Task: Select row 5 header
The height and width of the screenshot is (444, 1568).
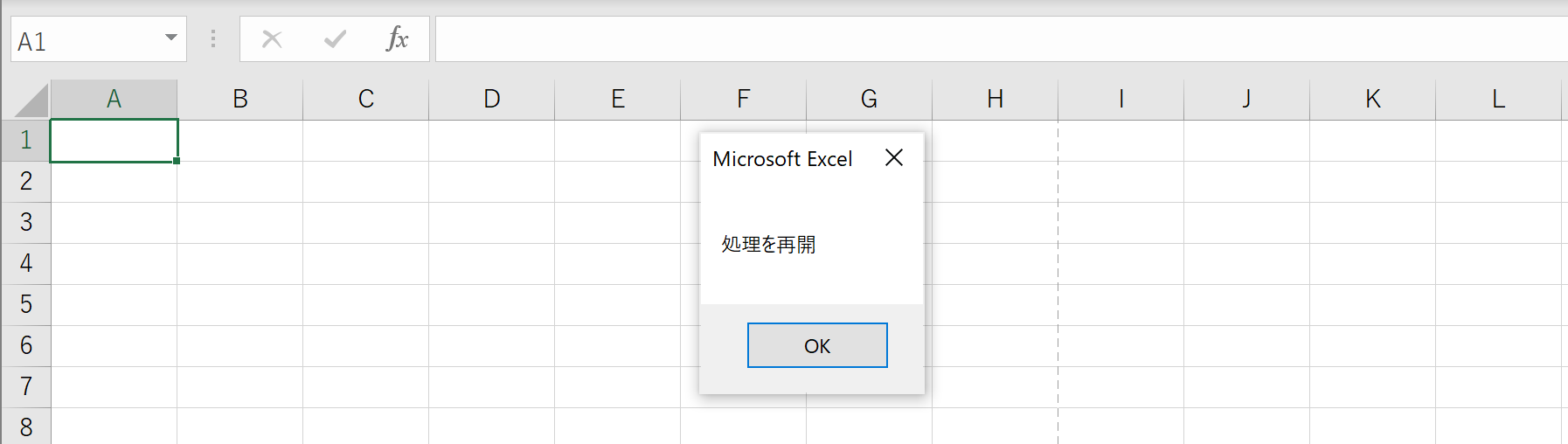Action: coord(26,304)
